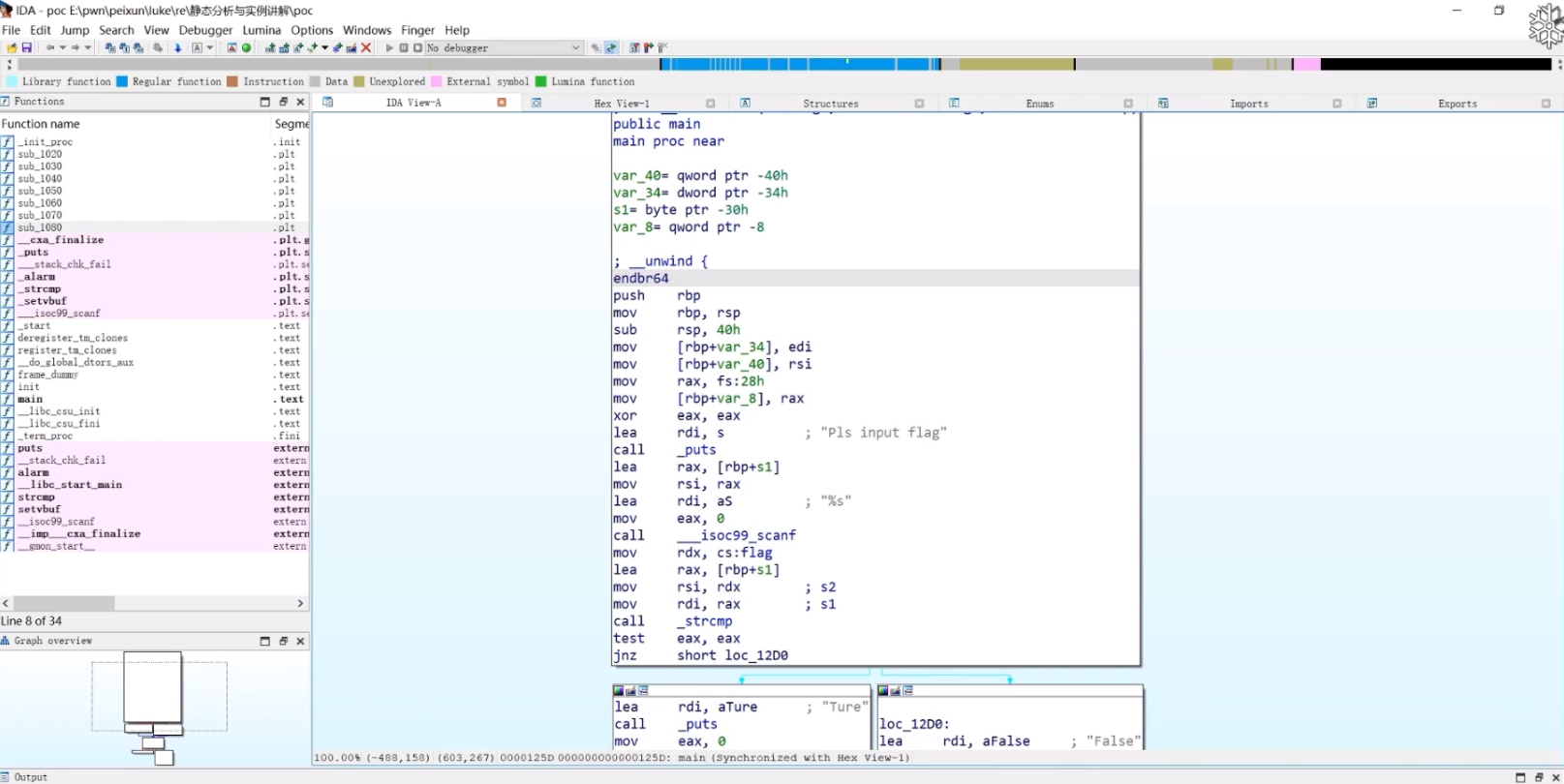1564x784 pixels.
Task: Close the Structures tab
Action: tap(919, 104)
